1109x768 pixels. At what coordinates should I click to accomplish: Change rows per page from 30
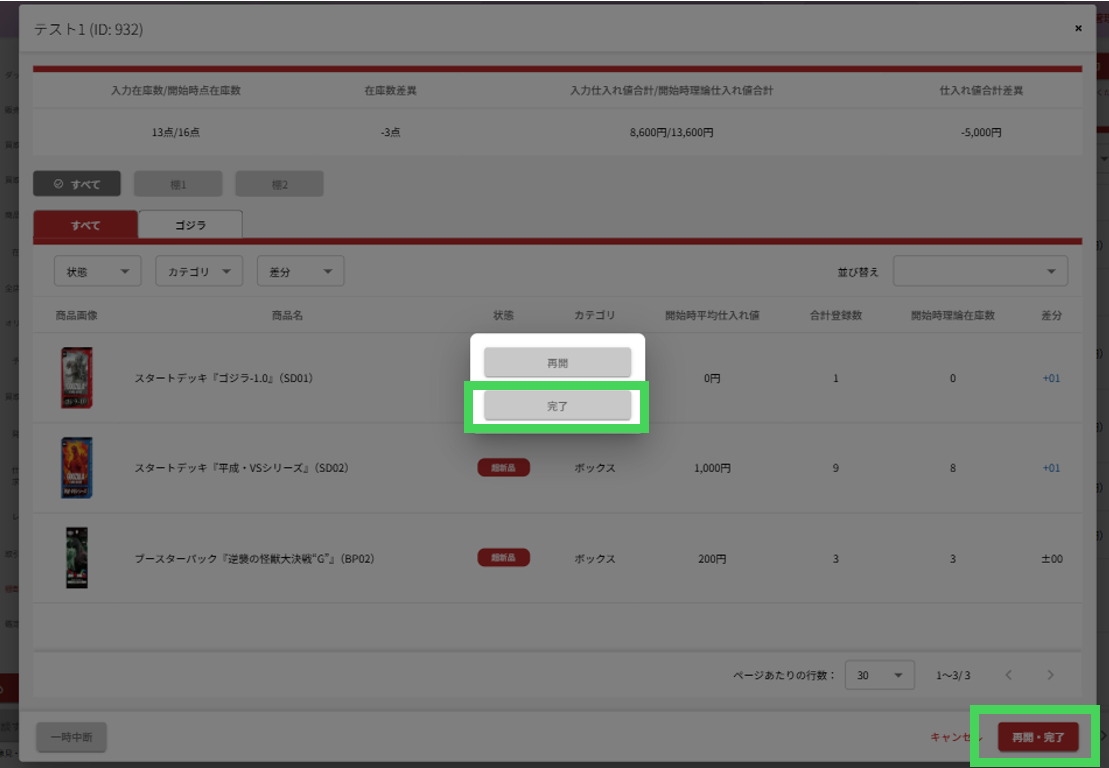click(x=879, y=675)
